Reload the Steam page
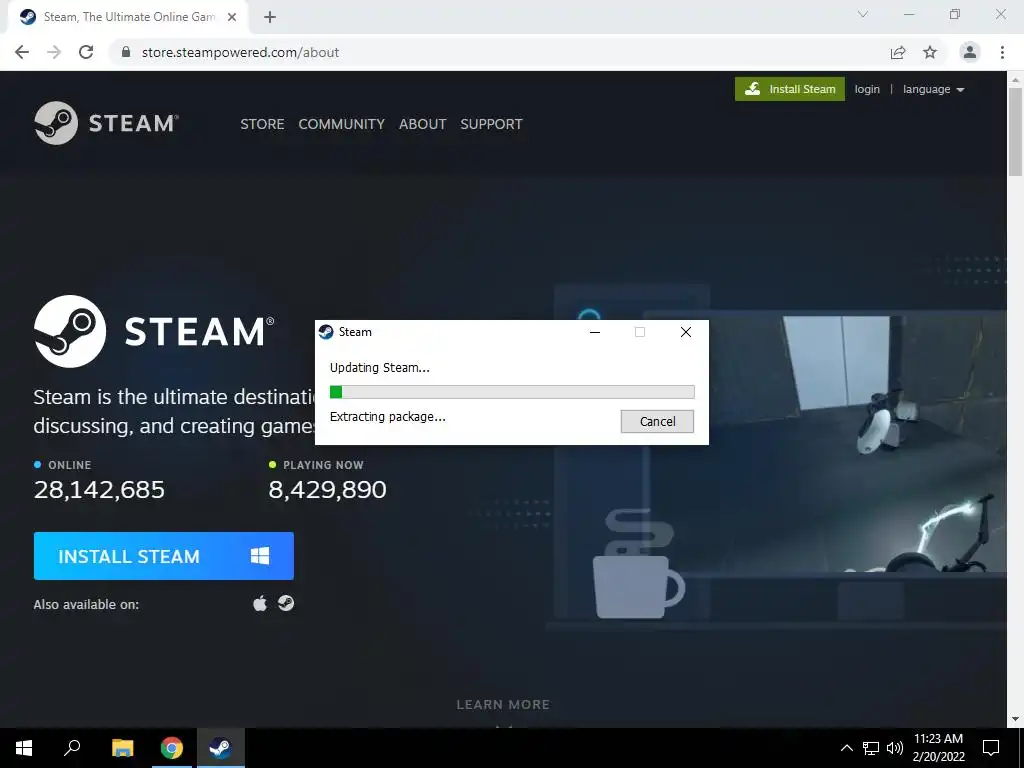Screen dimensions: 1024x768 (x=86, y=52)
